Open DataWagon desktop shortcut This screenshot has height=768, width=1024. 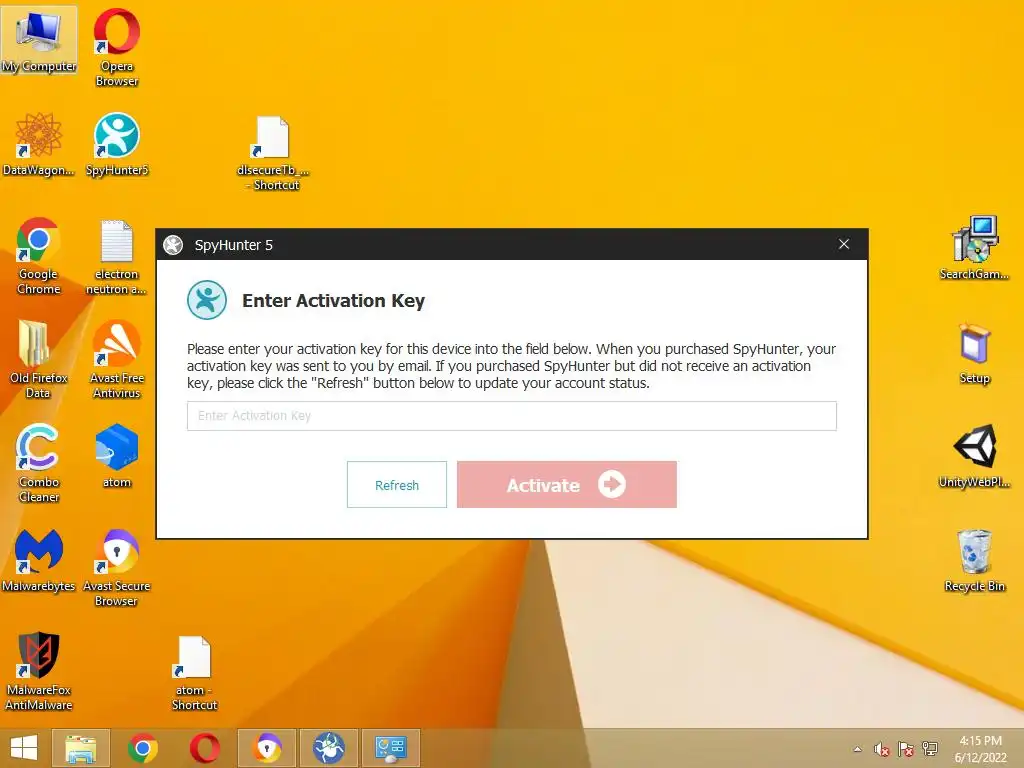(39, 144)
